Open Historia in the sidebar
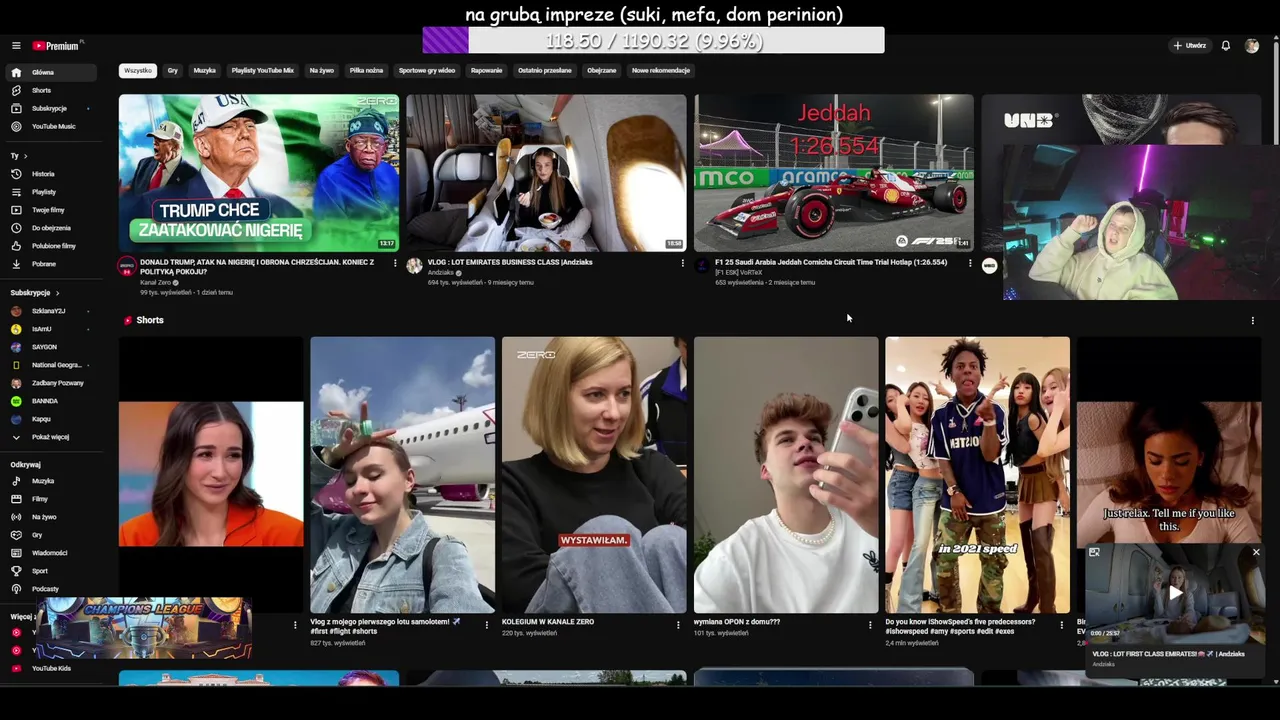This screenshot has height=720, width=1280. [53, 174]
